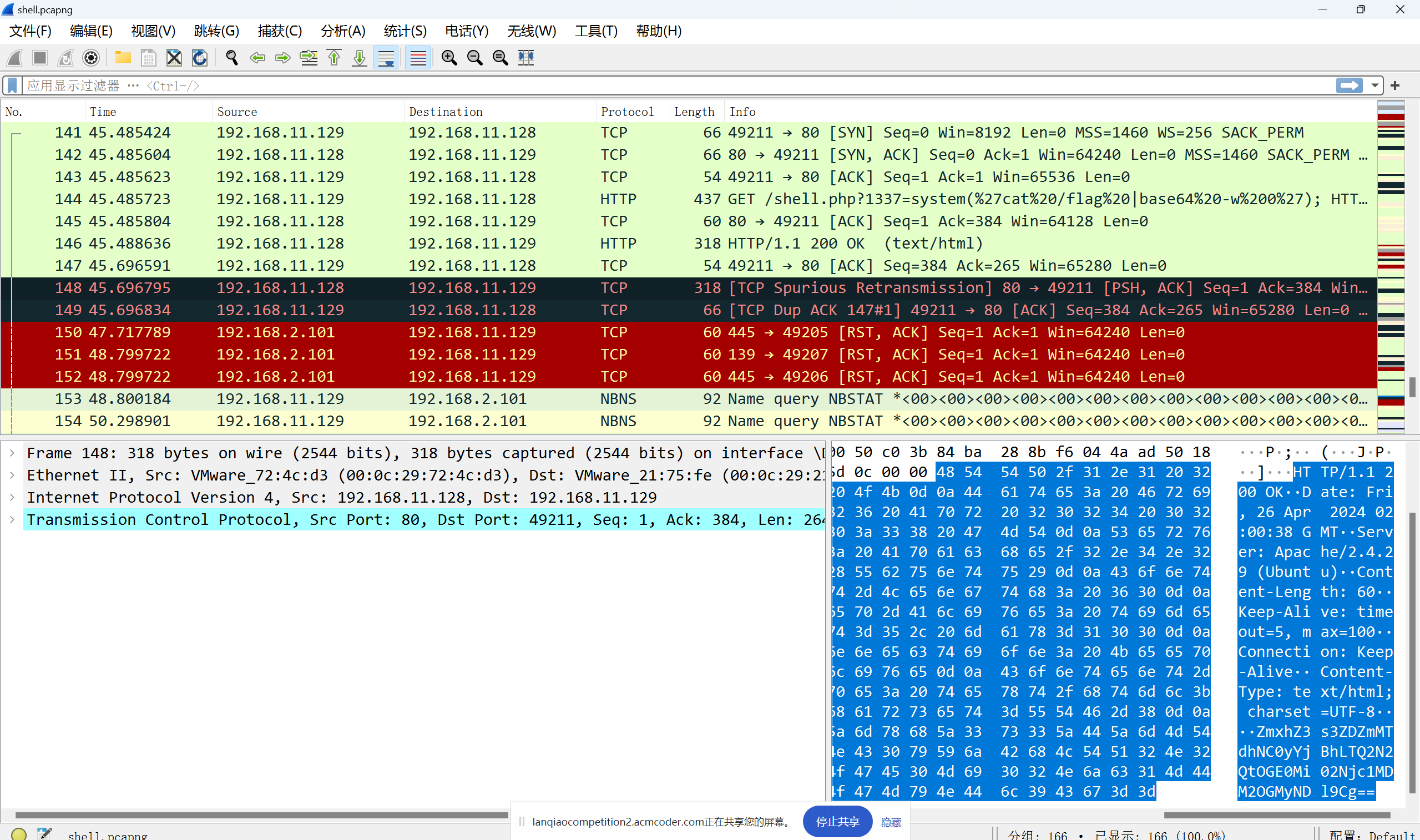Click the packet list vertical scrollbar thumb
Viewport: 1420px width, 840px height.
tap(1413, 387)
